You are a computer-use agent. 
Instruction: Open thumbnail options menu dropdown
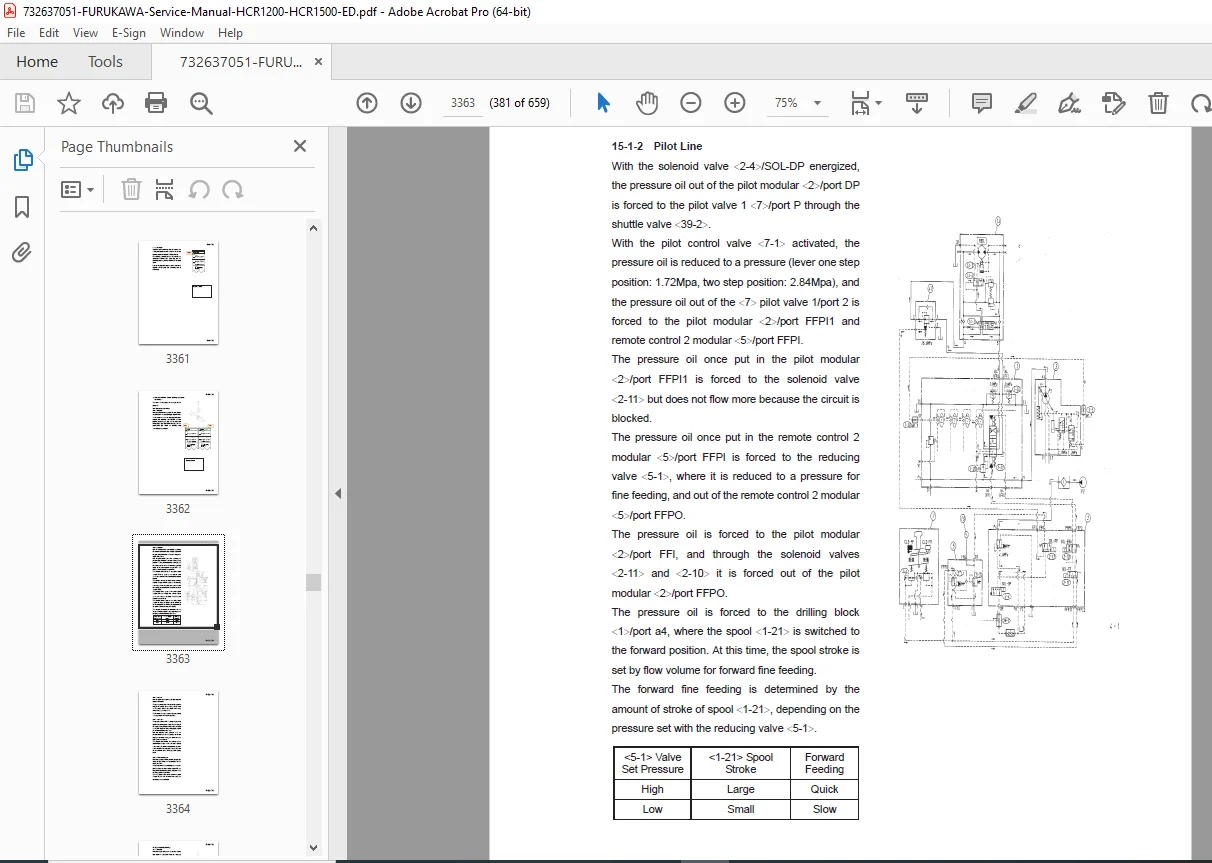click(78, 189)
